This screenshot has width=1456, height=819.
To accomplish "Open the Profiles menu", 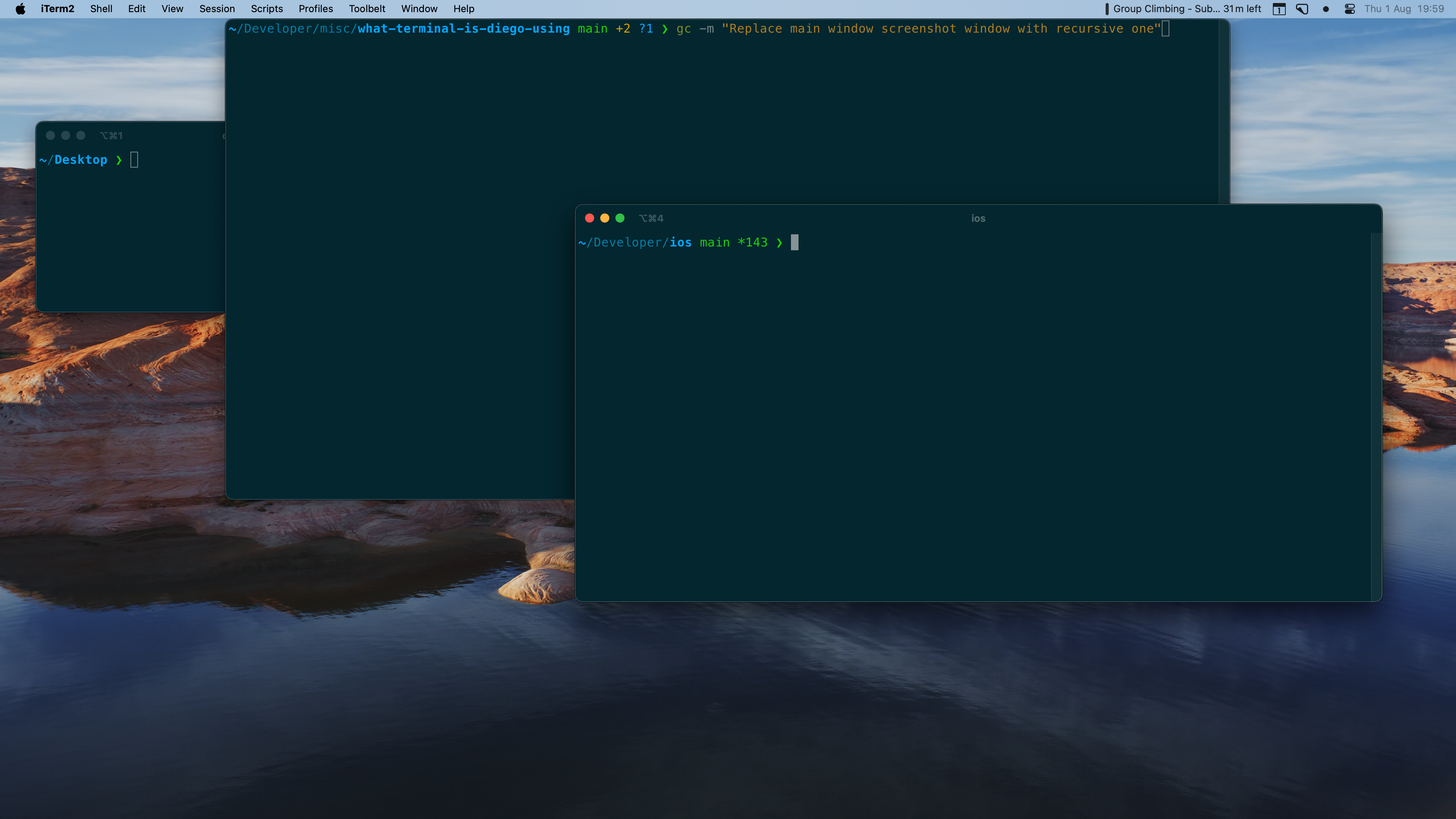I will click(315, 8).
